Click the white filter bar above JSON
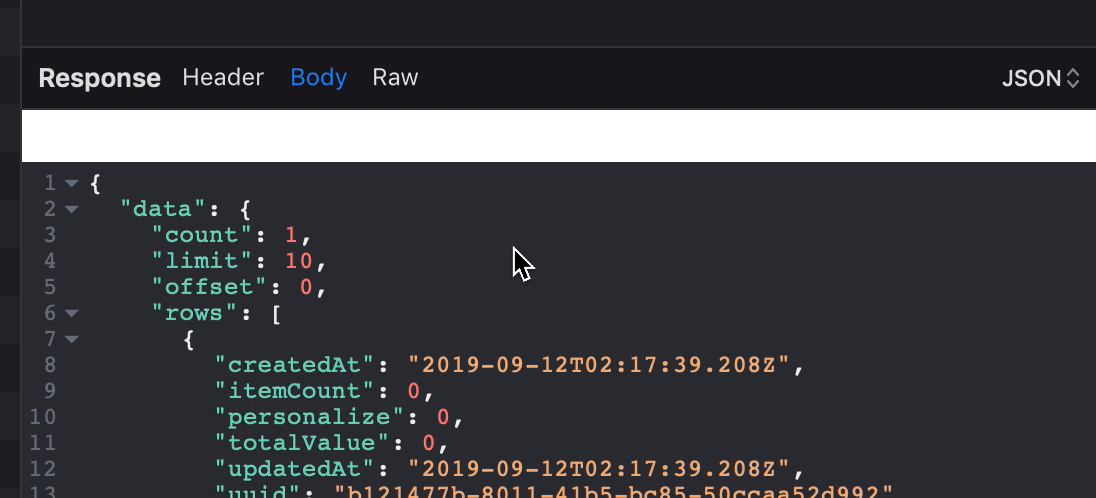 (x=558, y=136)
